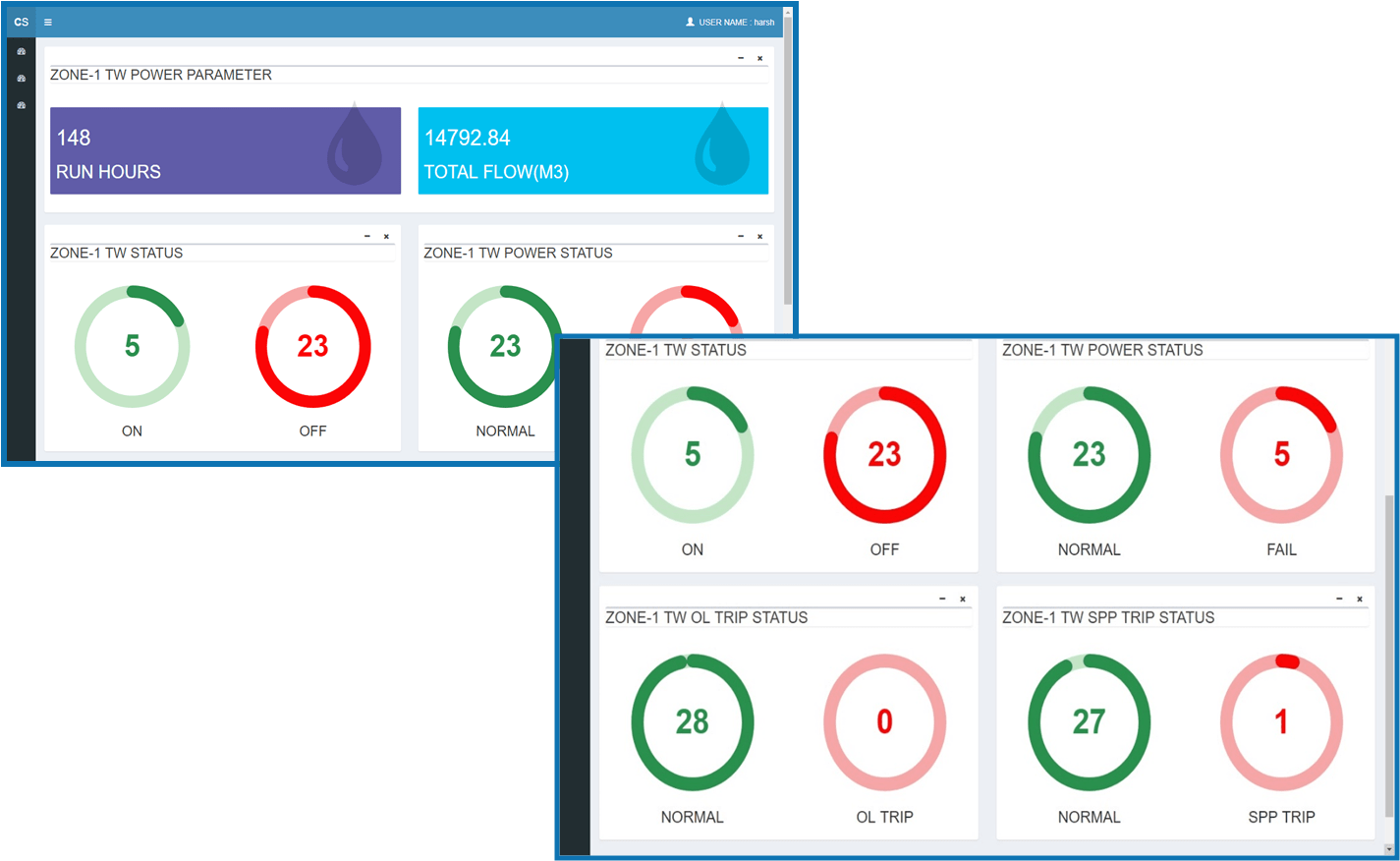This screenshot has width=1400, height=861.
Task: Click the 148 run hours value
Action: click(74, 138)
